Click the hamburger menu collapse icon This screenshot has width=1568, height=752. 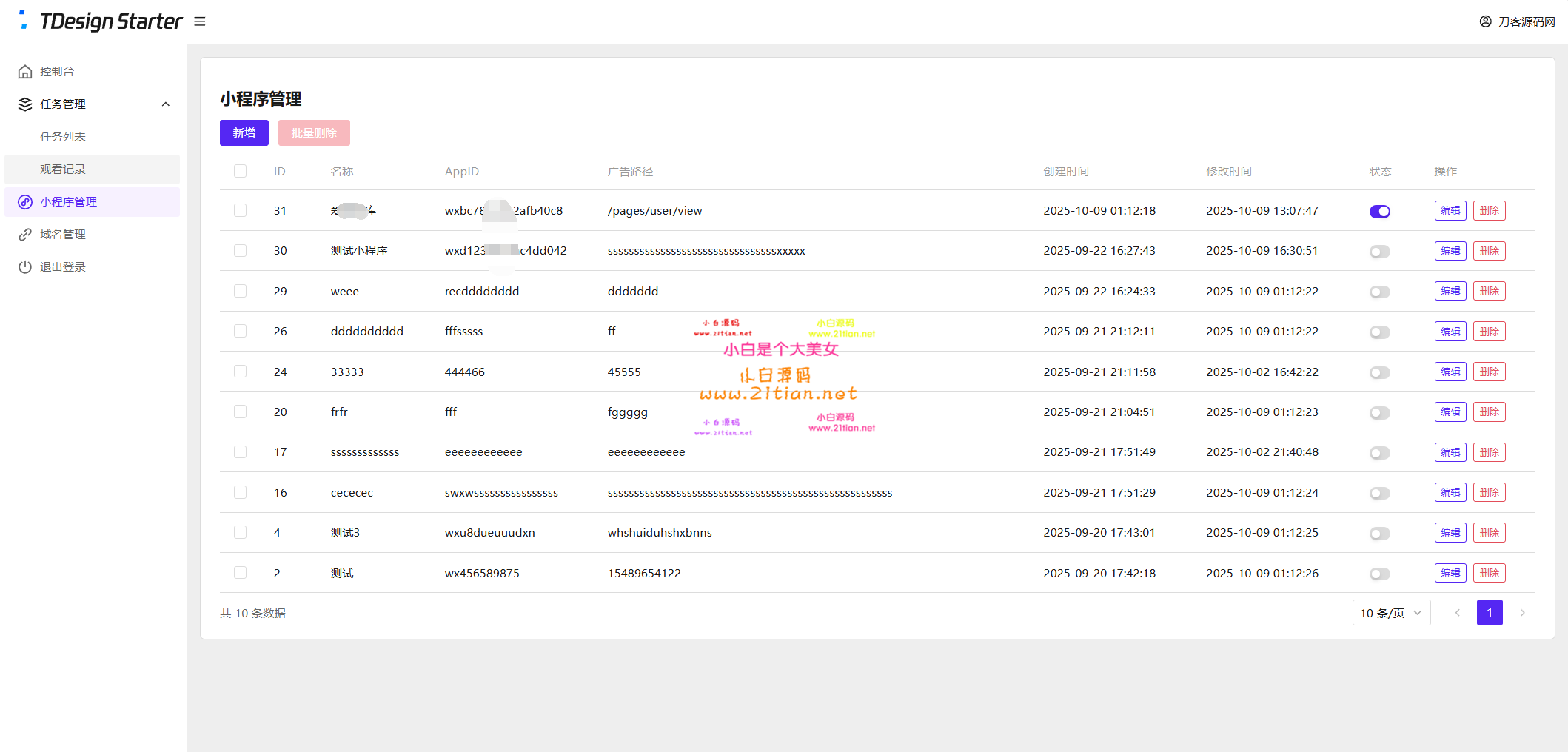tap(200, 21)
